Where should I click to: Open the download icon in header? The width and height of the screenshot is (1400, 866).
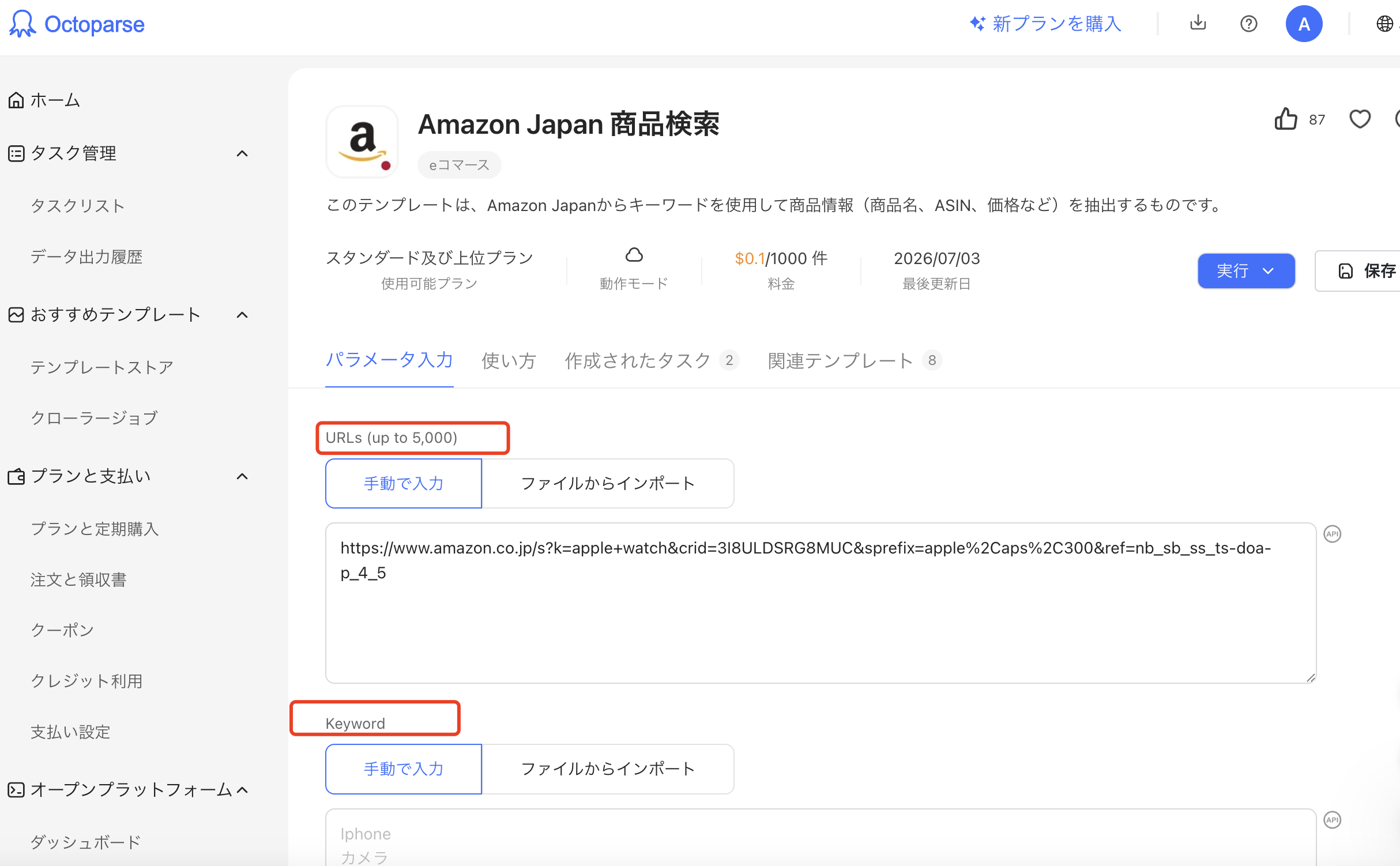1198,23
